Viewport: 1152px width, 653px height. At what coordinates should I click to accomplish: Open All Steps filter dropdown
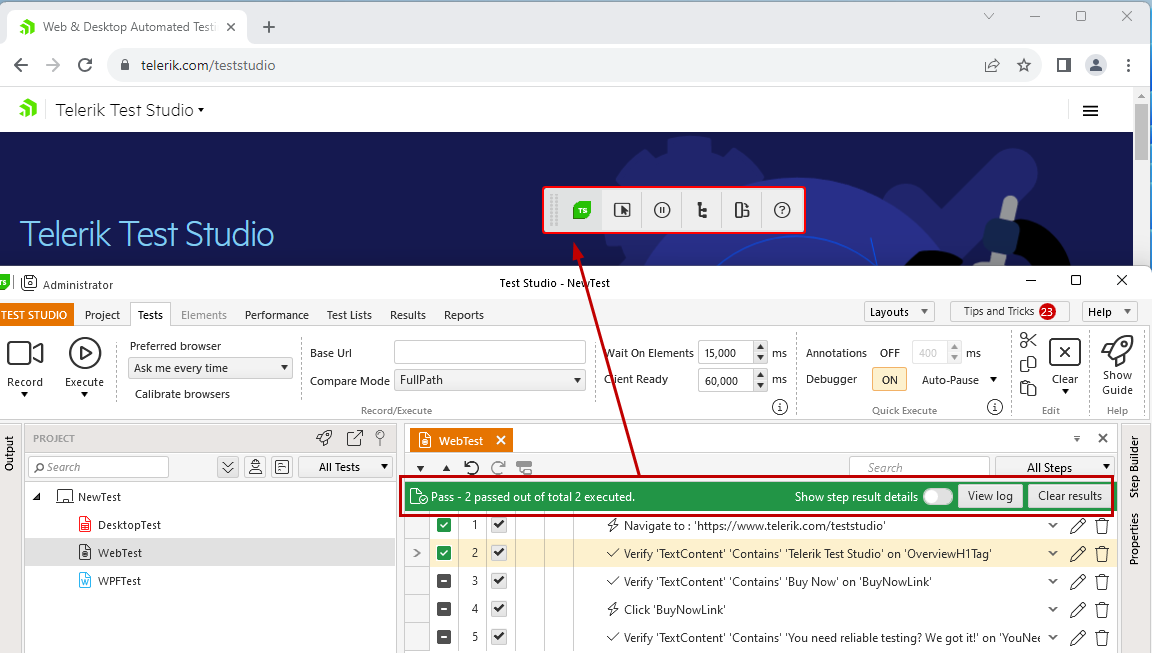(1054, 468)
